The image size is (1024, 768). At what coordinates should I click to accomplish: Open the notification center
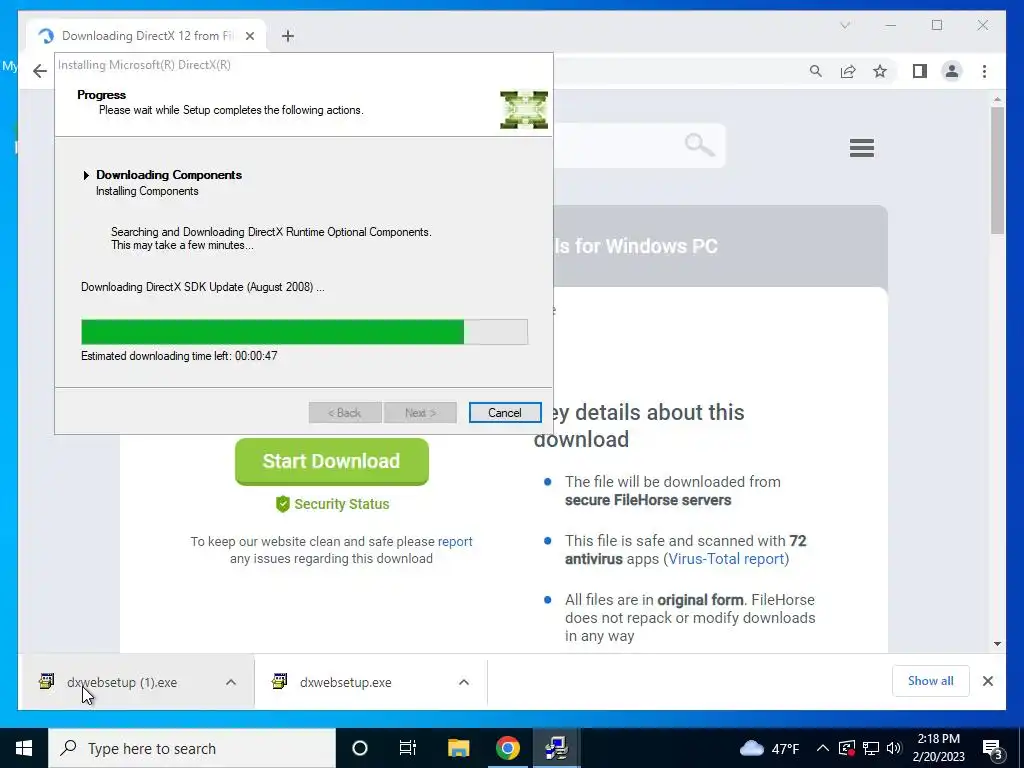click(x=993, y=749)
